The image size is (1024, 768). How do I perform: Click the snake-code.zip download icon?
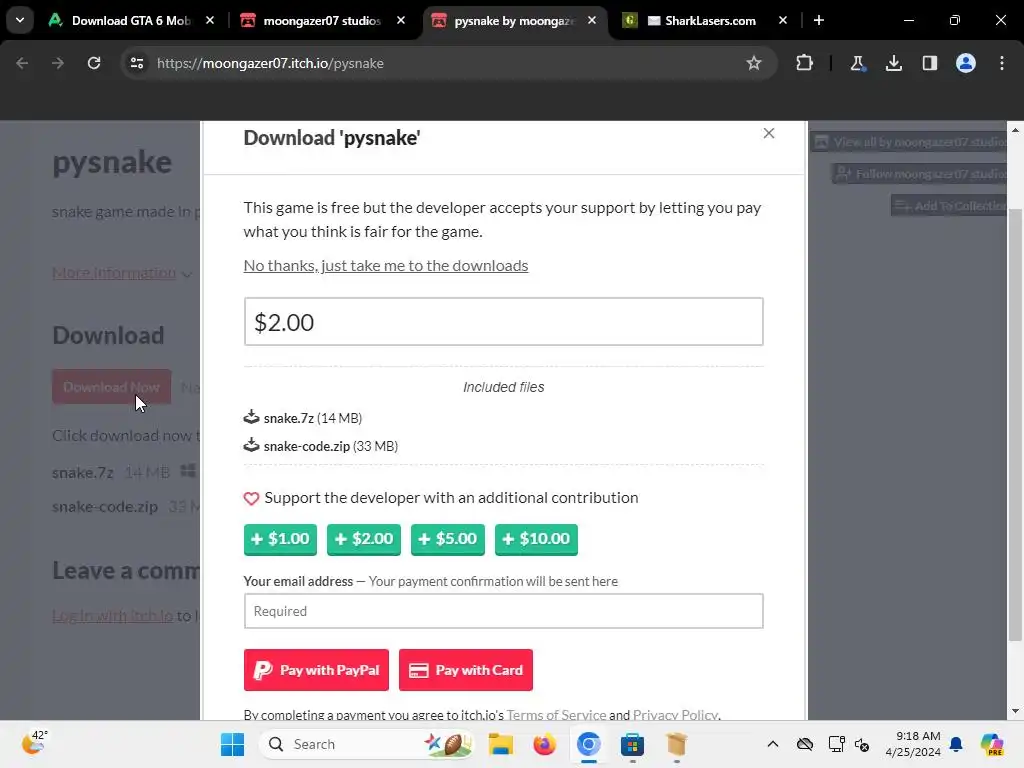click(x=251, y=445)
